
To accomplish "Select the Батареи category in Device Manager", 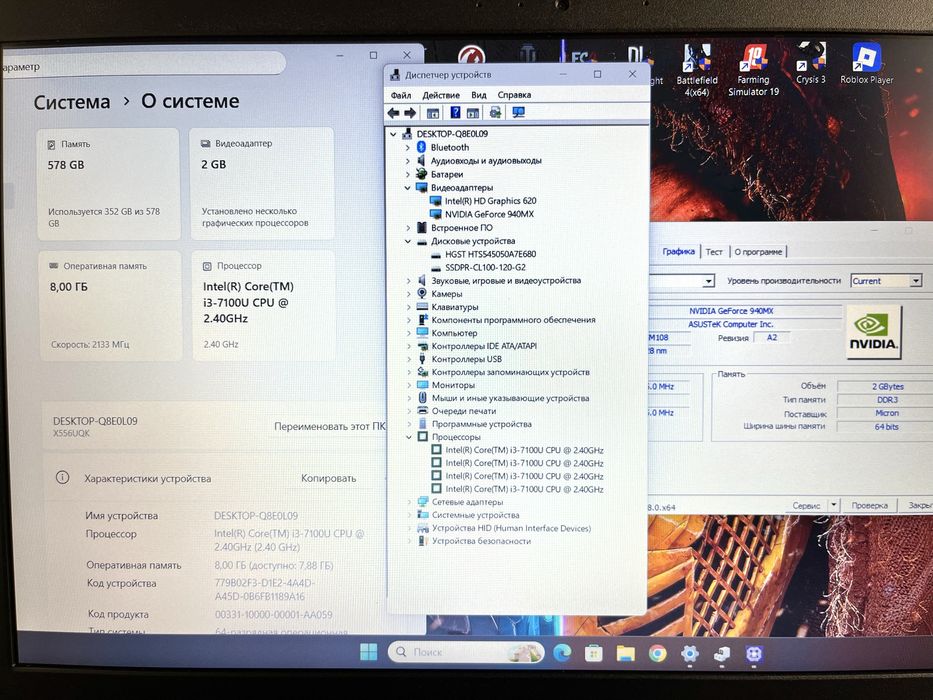I will (446, 174).
